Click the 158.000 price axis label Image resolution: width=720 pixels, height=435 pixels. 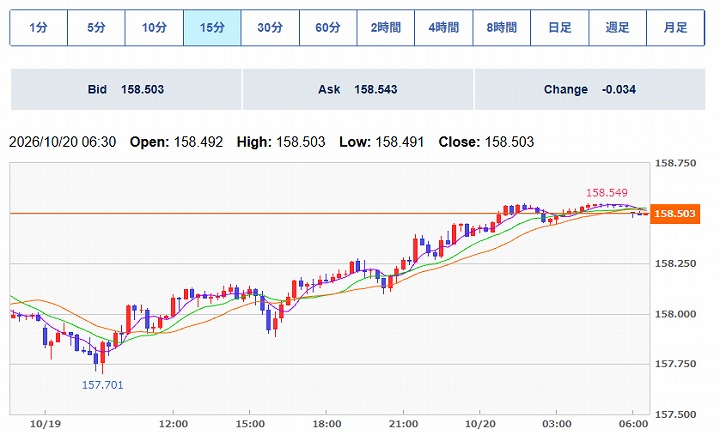point(675,314)
